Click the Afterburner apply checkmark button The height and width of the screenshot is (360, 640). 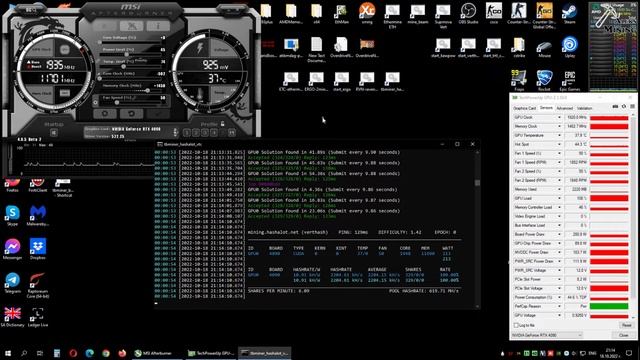(x=158, y=113)
